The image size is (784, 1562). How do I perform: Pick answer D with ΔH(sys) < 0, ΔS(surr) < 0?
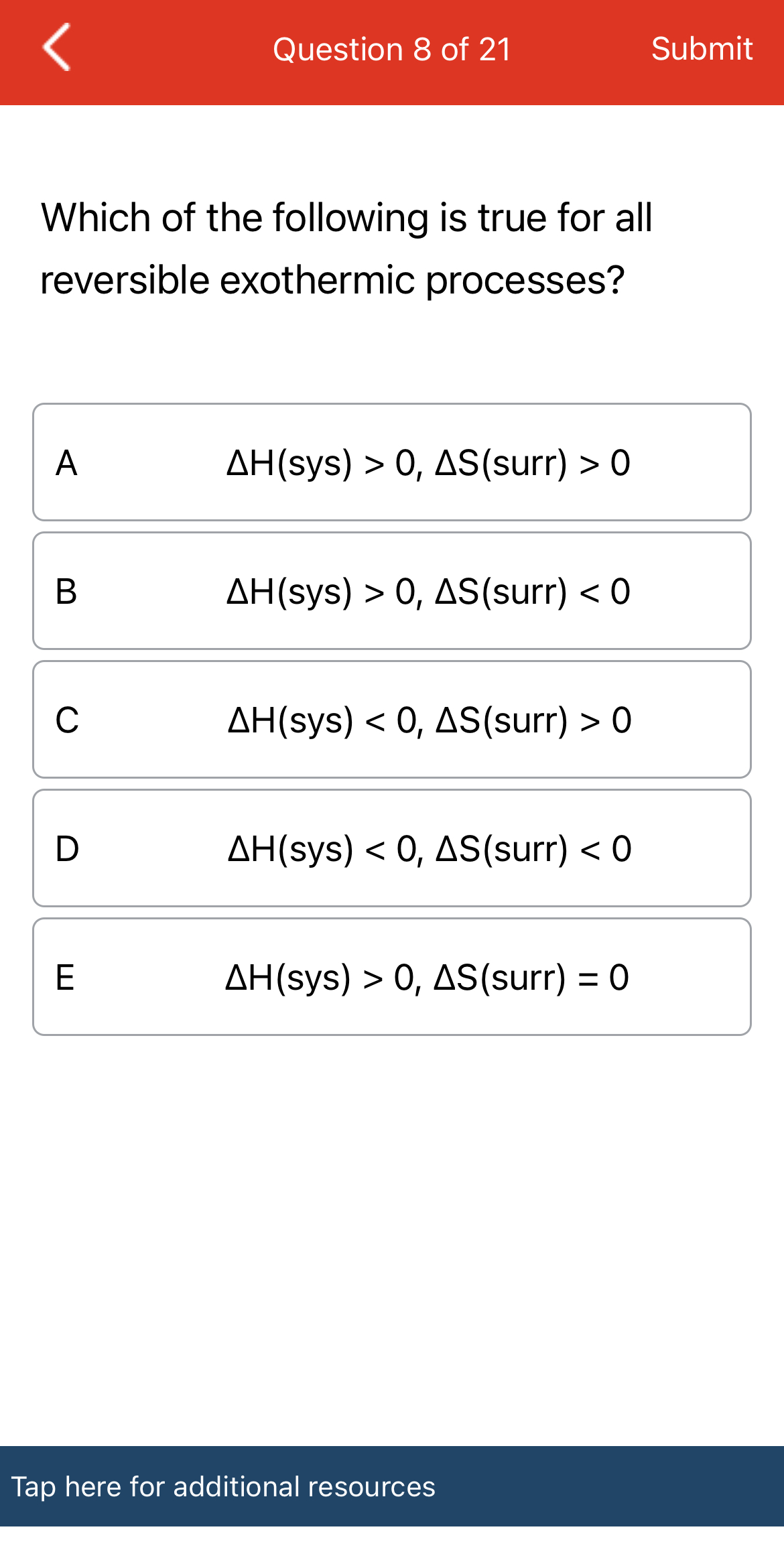(x=392, y=848)
